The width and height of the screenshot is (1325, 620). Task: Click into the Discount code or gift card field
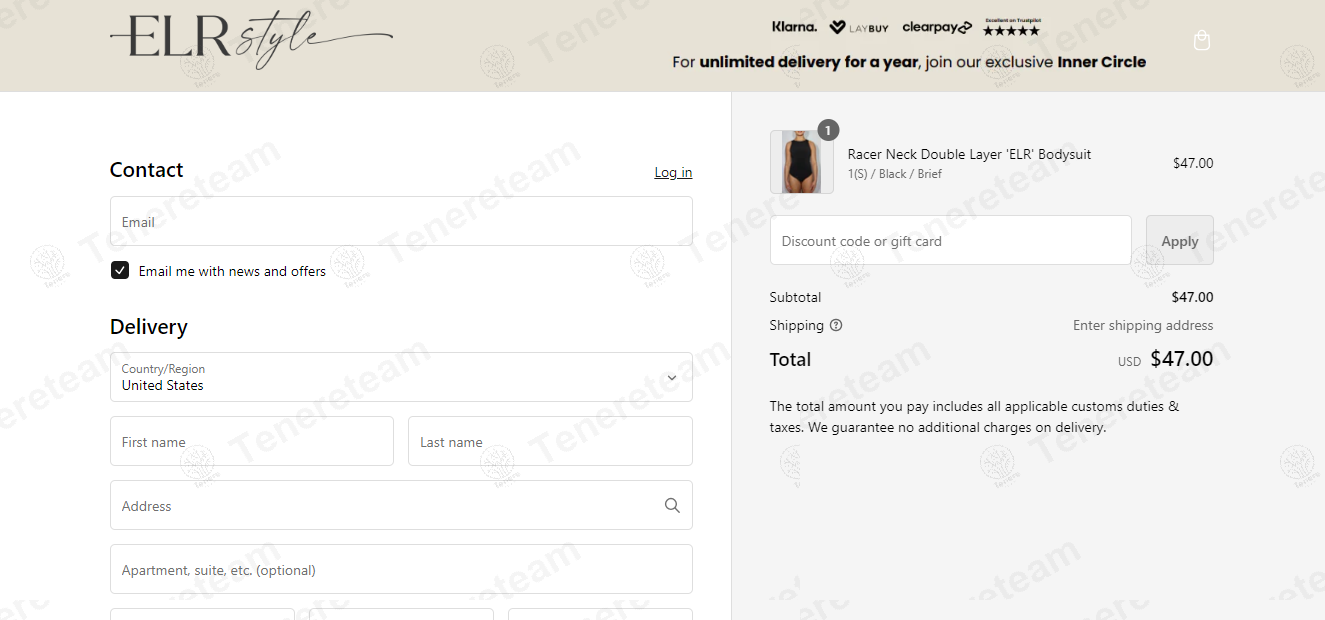[951, 240]
